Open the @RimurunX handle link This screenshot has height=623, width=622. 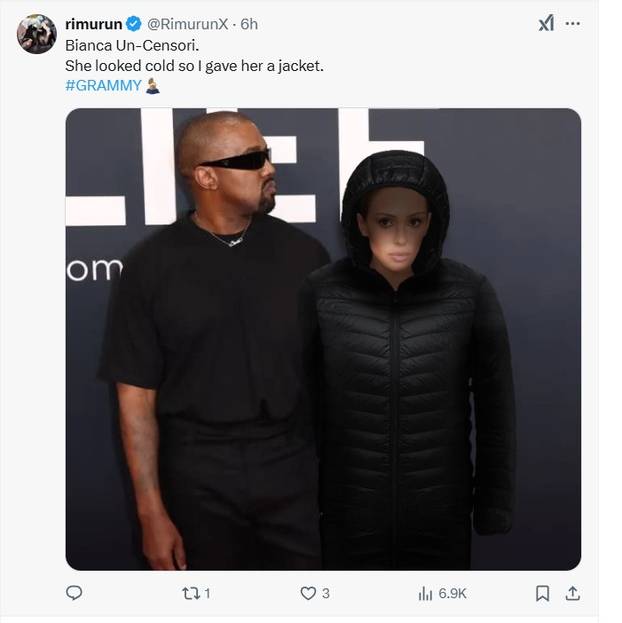(x=187, y=24)
